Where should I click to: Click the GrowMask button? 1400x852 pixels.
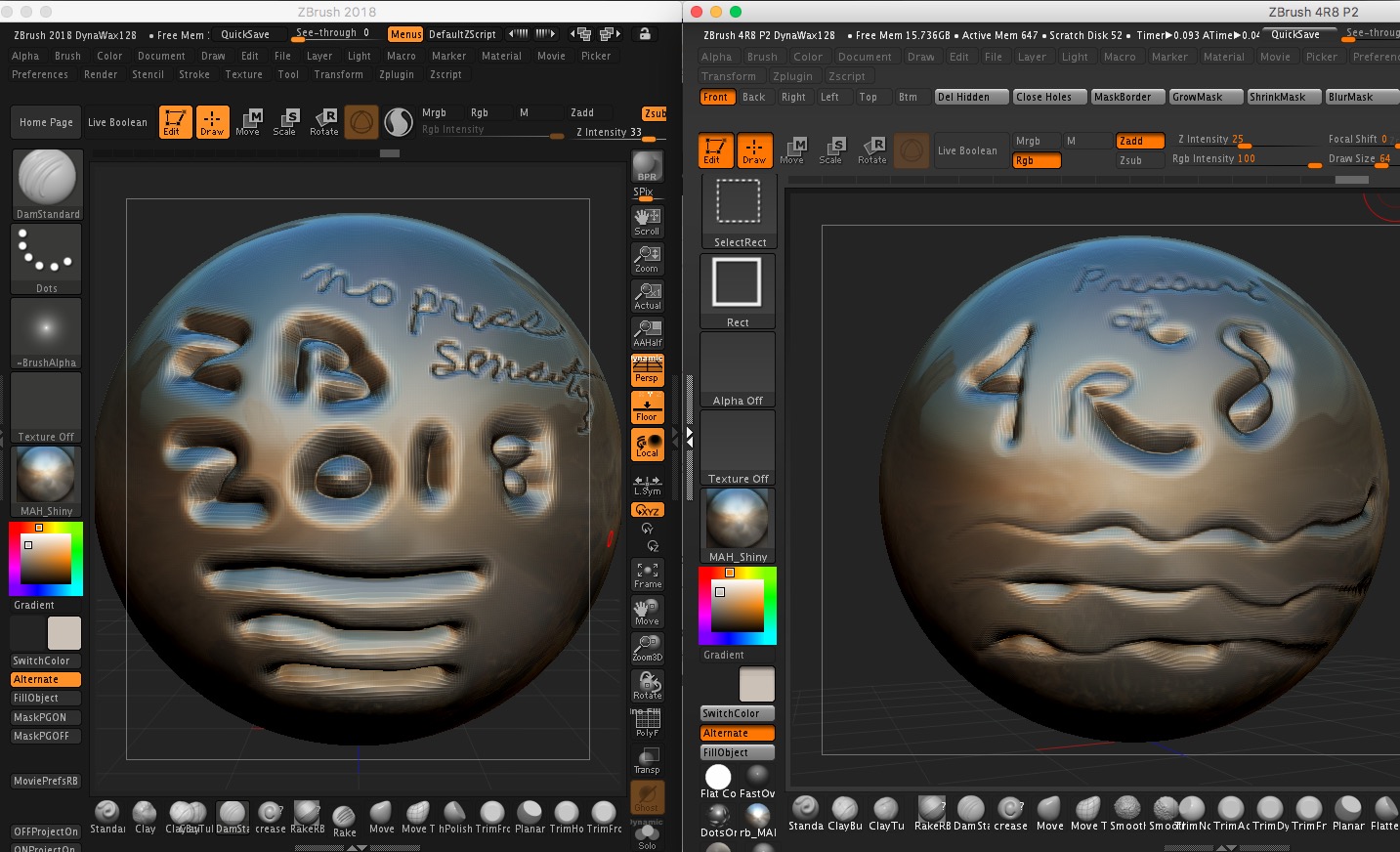click(1206, 97)
